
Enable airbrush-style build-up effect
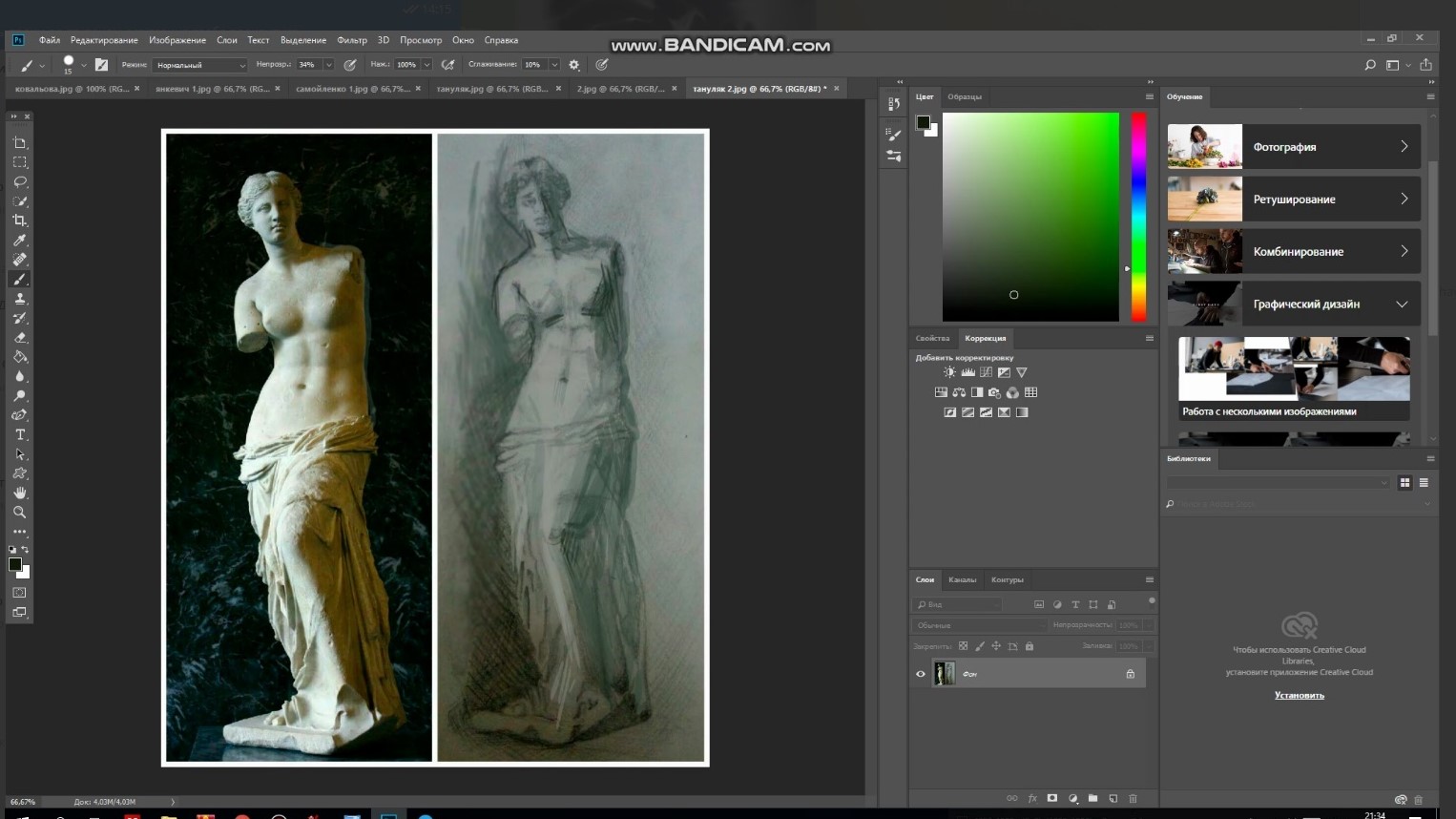pos(447,65)
